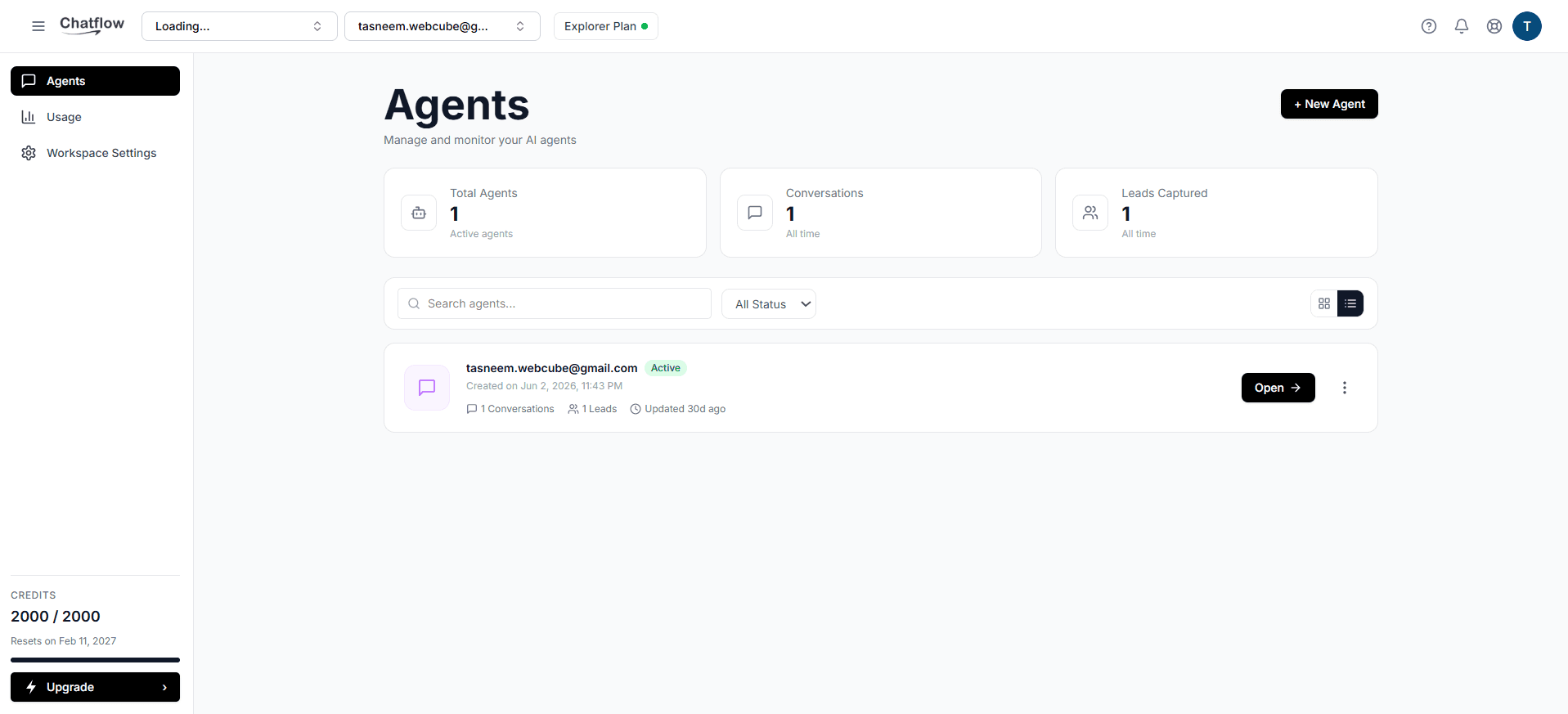
Task: Click the Leads Captured people icon
Action: click(1090, 213)
